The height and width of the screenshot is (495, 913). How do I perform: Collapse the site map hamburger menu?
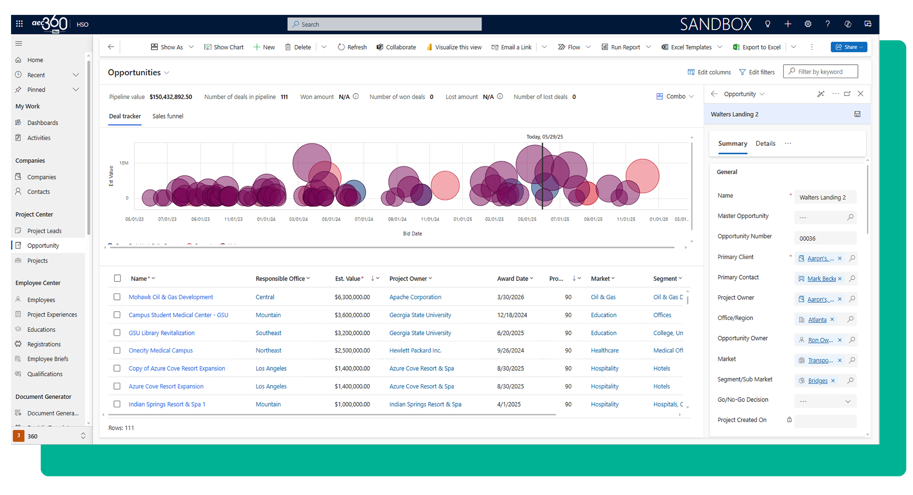tap(19, 44)
